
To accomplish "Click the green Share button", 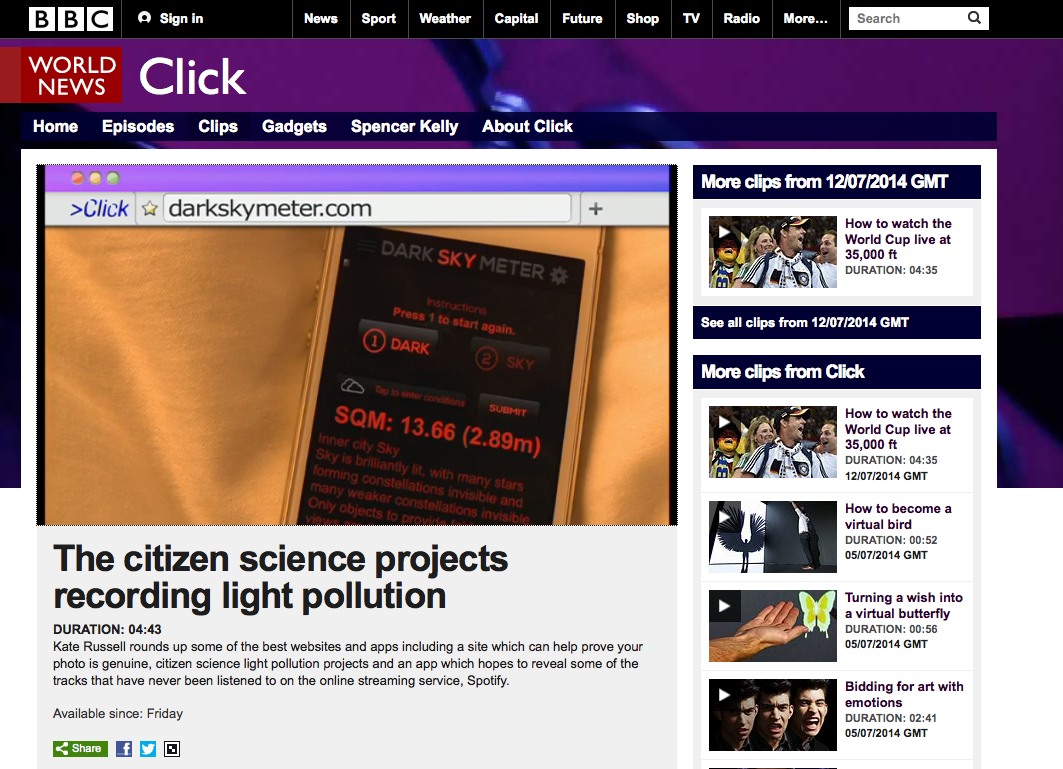I will coord(80,749).
